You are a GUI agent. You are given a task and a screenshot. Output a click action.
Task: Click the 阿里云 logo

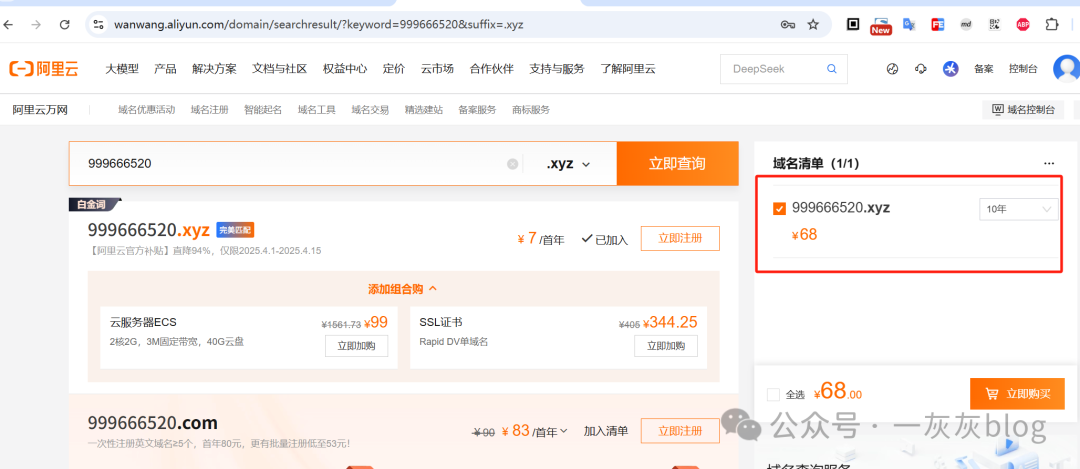pyautogui.click(x=44, y=69)
